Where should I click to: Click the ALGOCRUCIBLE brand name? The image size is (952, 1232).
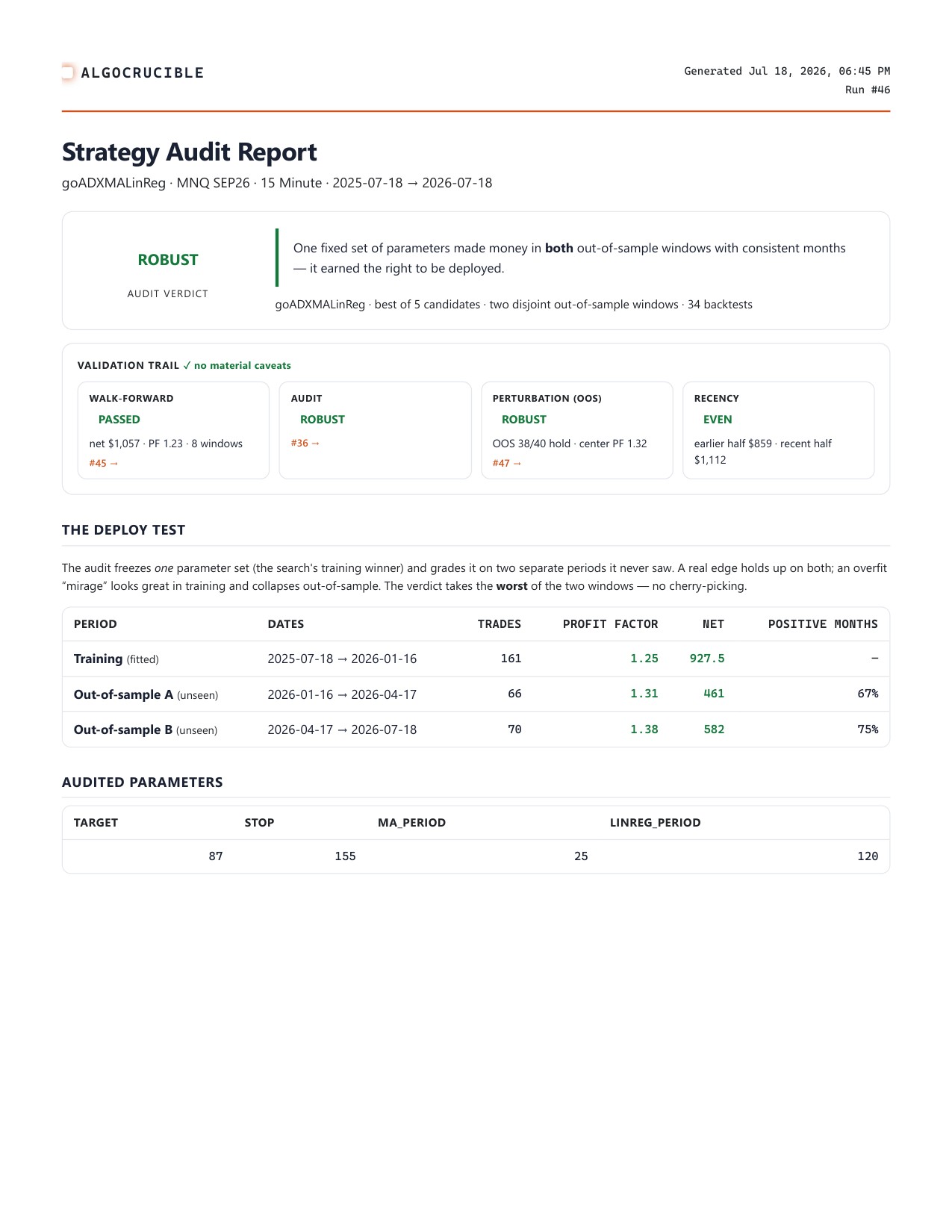pos(143,72)
